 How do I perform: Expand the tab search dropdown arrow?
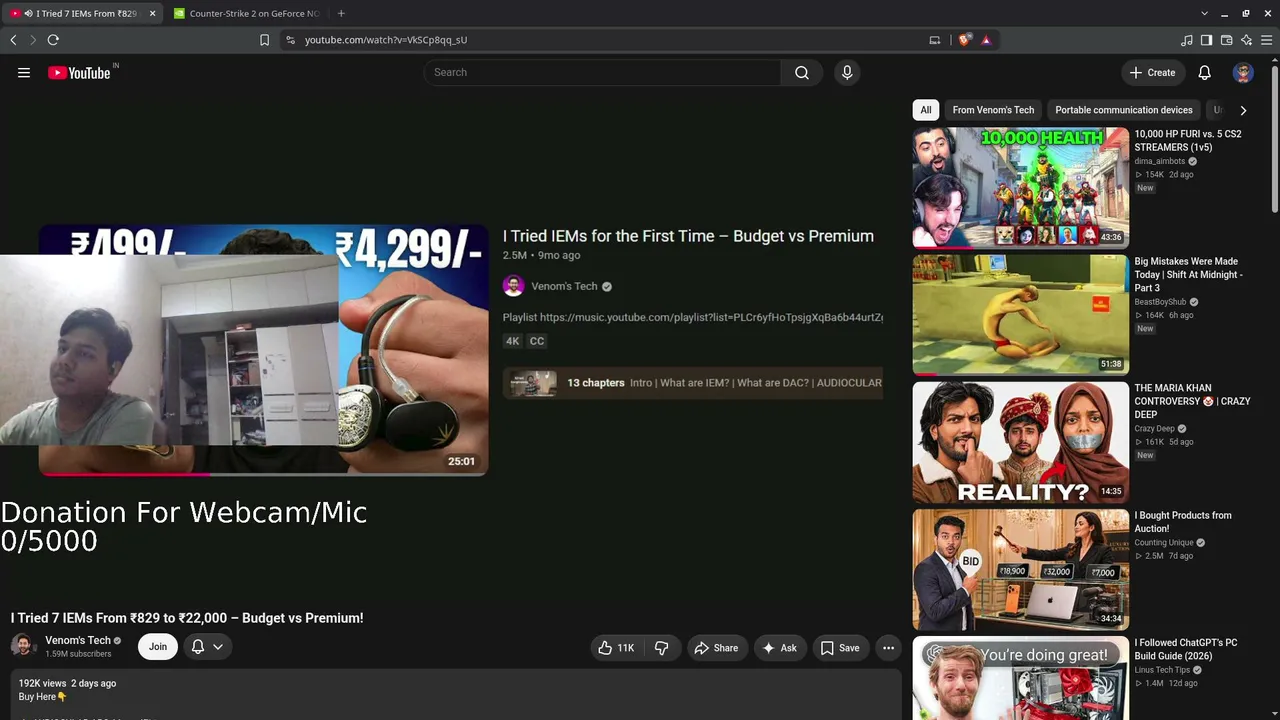(x=1205, y=13)
